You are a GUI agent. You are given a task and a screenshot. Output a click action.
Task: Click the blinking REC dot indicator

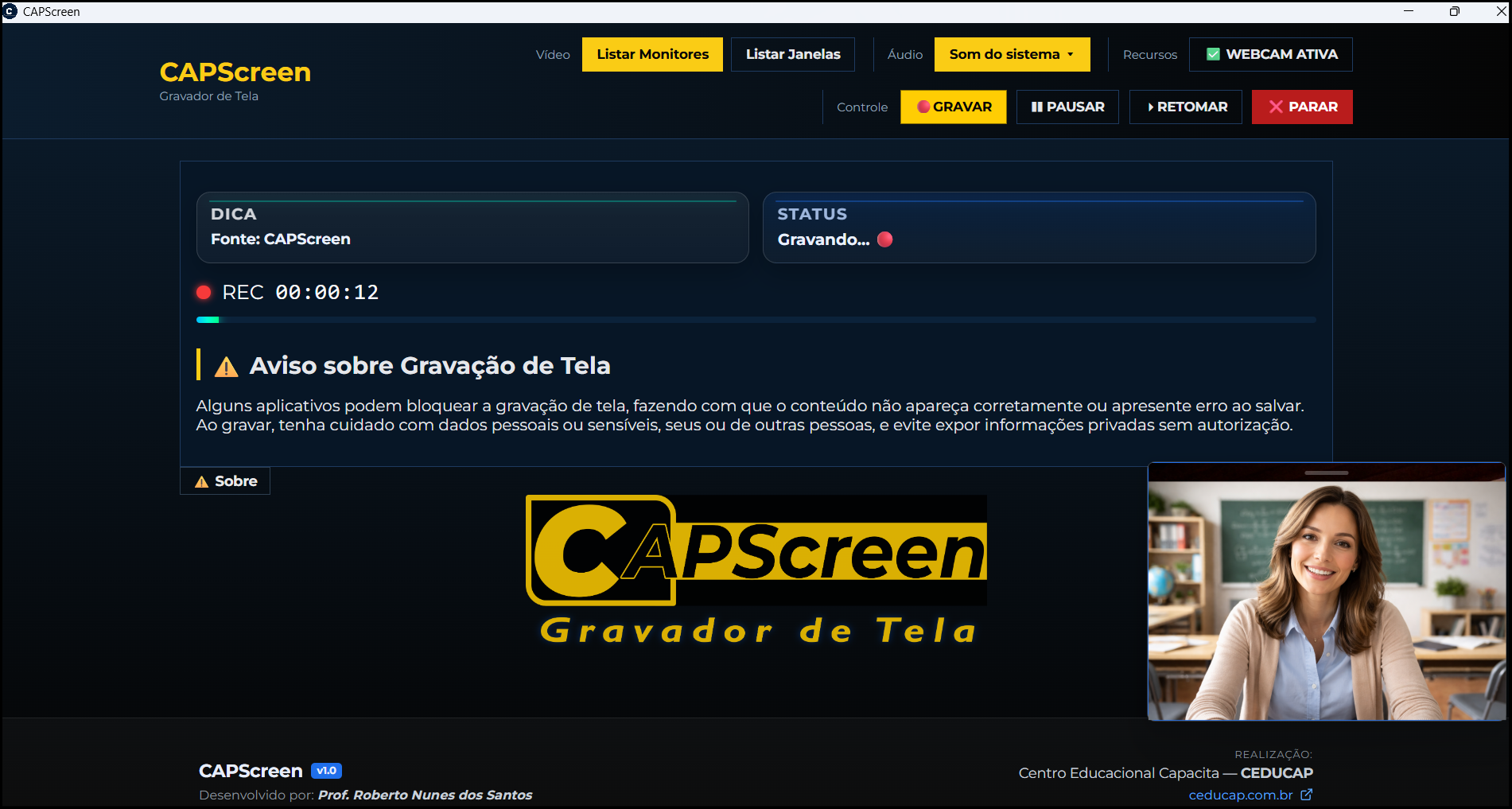pyautogui.click(x=204, y=292)
